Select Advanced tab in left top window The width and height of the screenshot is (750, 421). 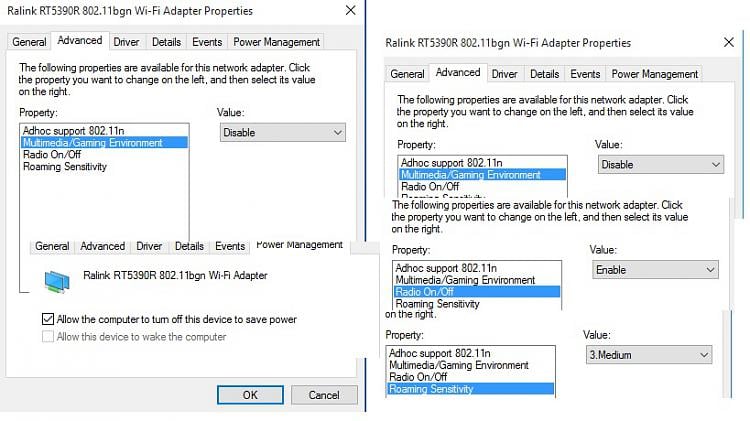[x=80, y=41]
